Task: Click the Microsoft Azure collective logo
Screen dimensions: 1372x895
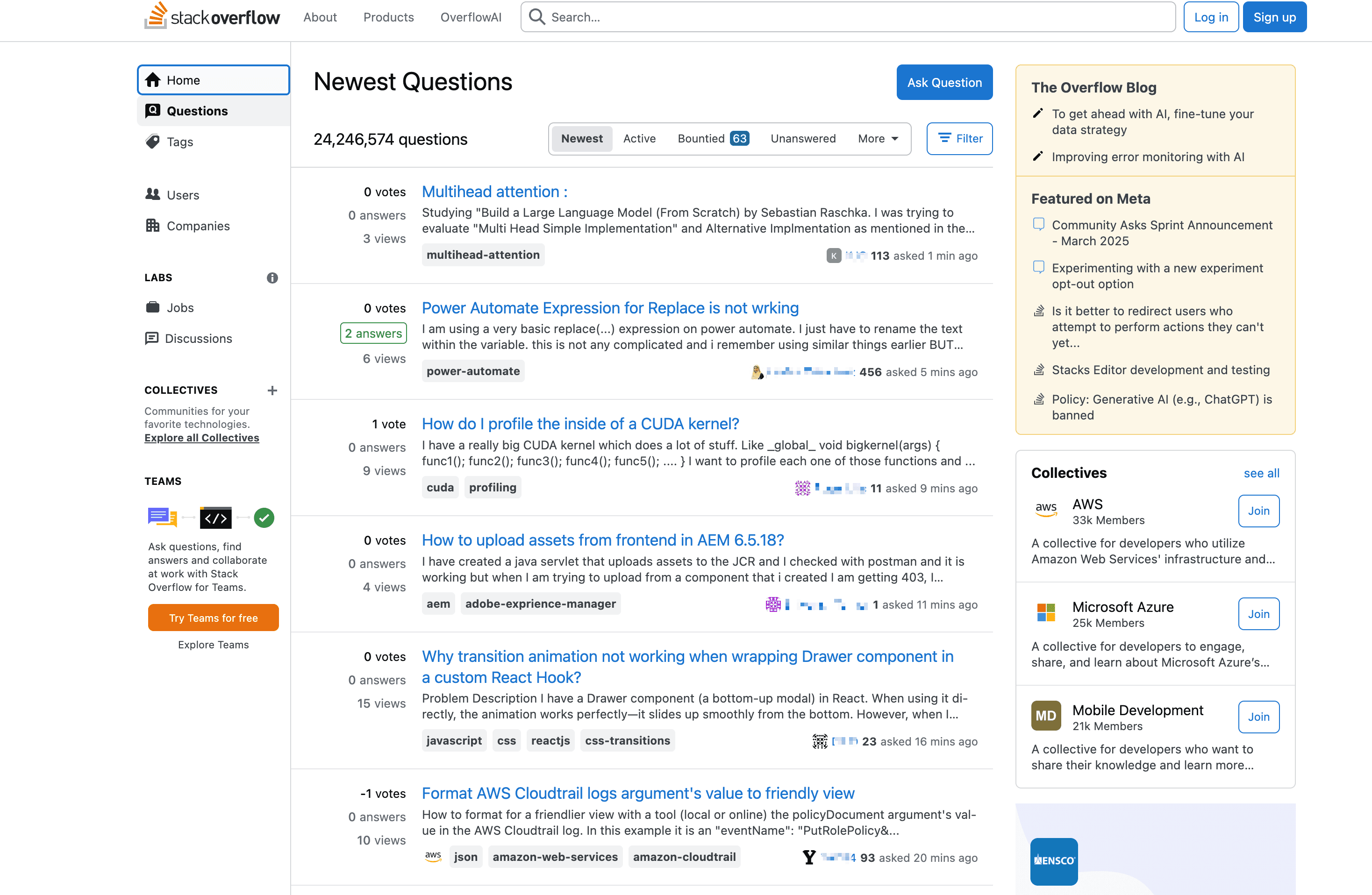Action: (x=1046, y=612)
